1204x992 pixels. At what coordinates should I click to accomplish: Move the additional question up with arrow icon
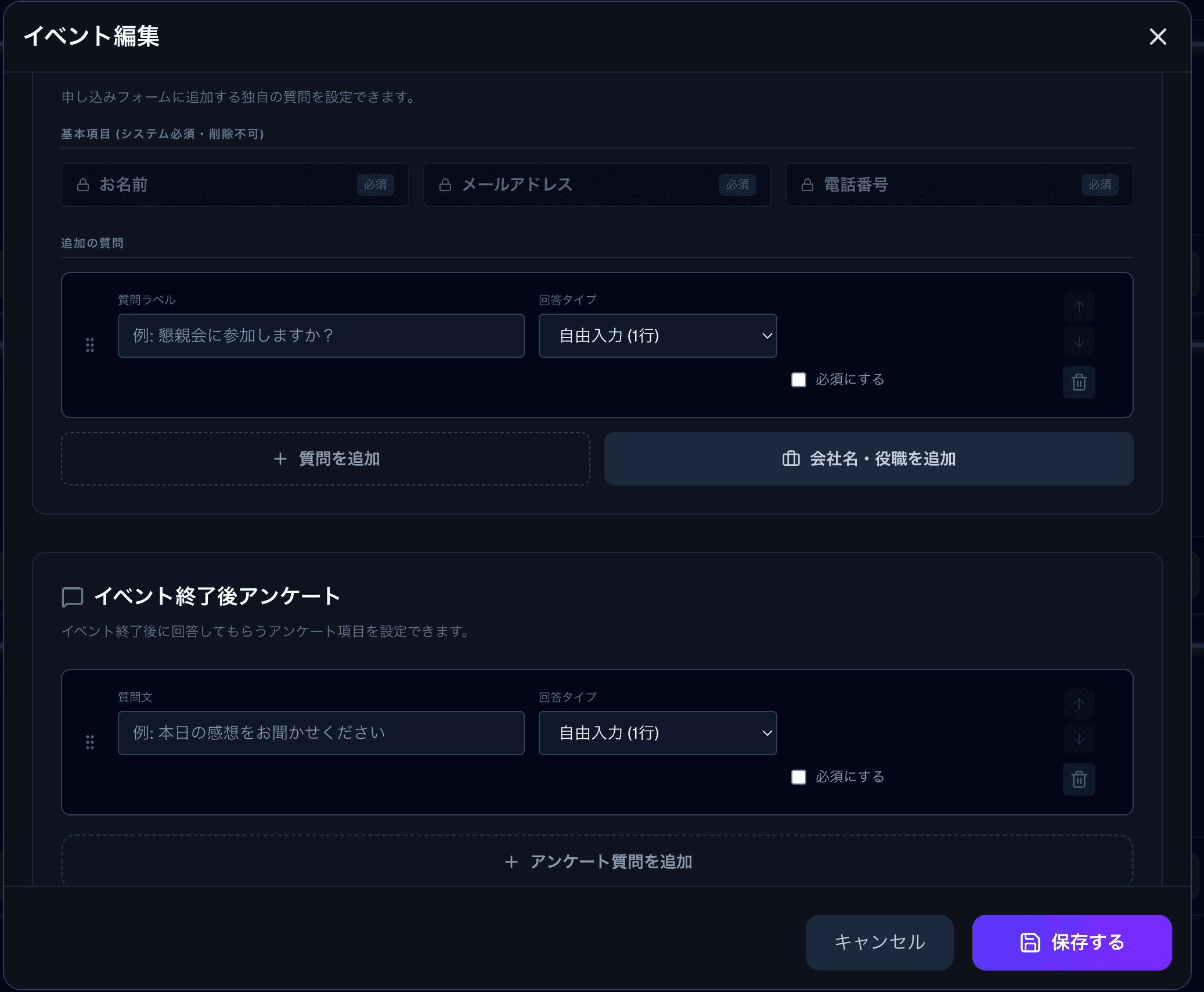click(1079, 306)
